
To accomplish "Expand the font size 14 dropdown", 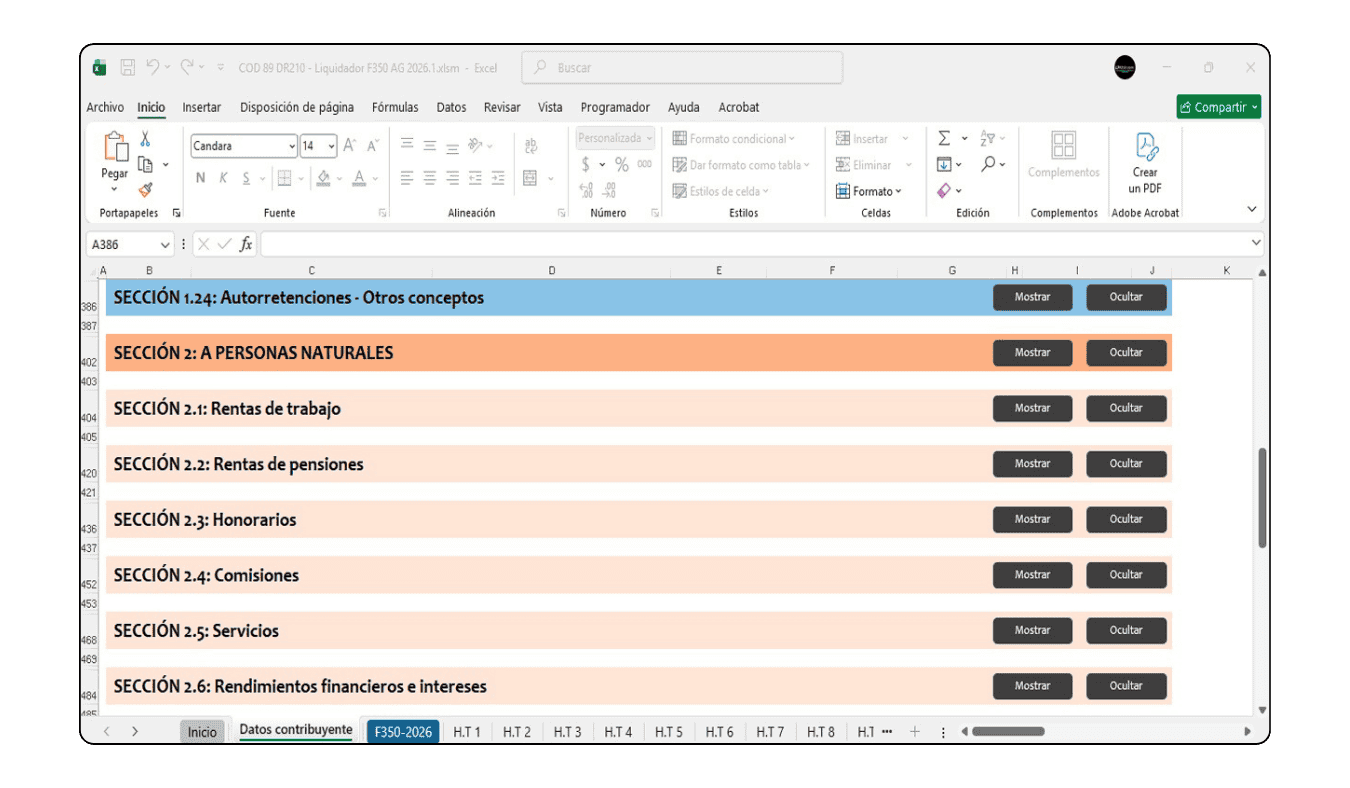I will point(331,146).
